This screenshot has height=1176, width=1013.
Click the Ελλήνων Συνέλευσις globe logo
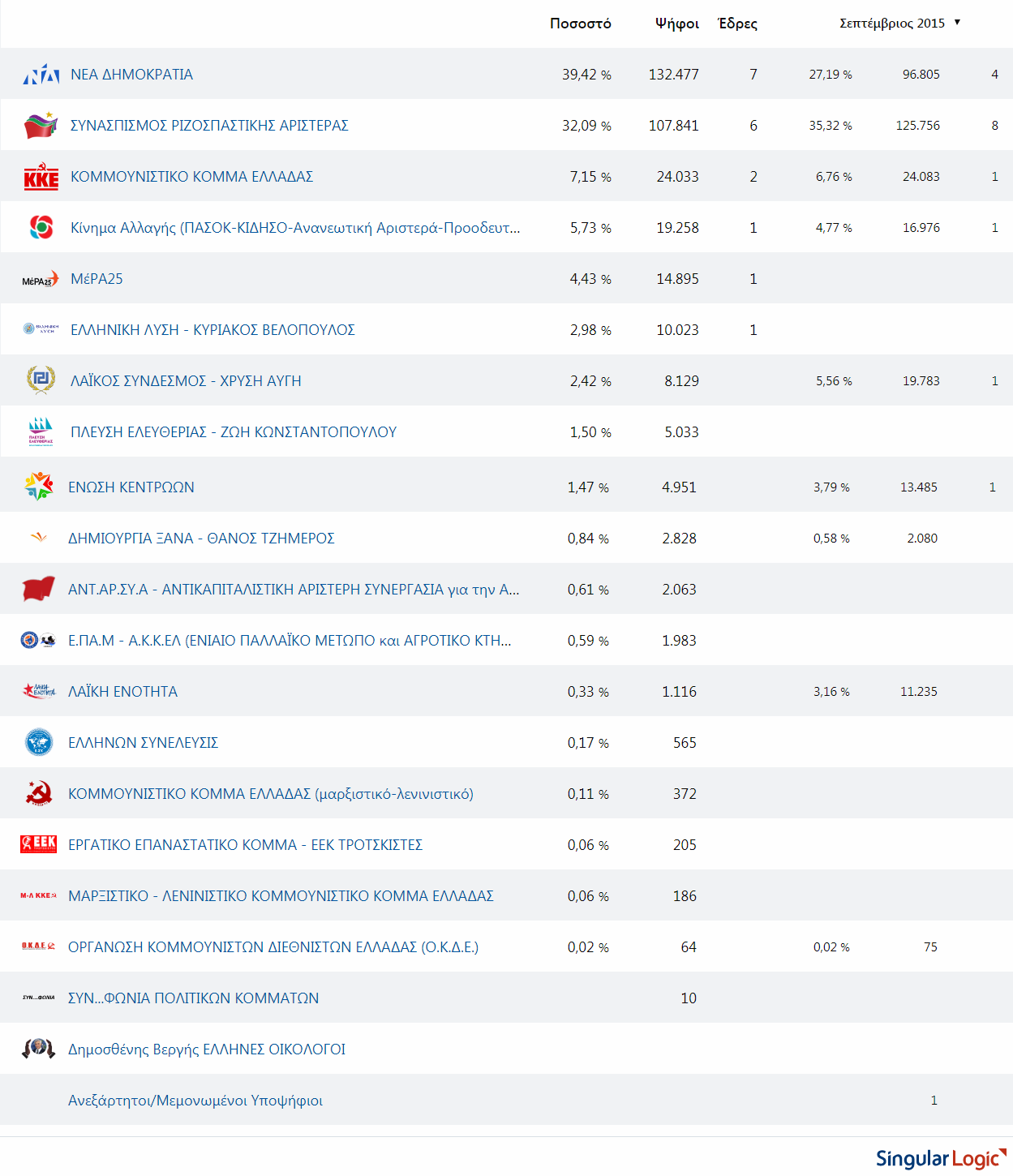[39, 742]
